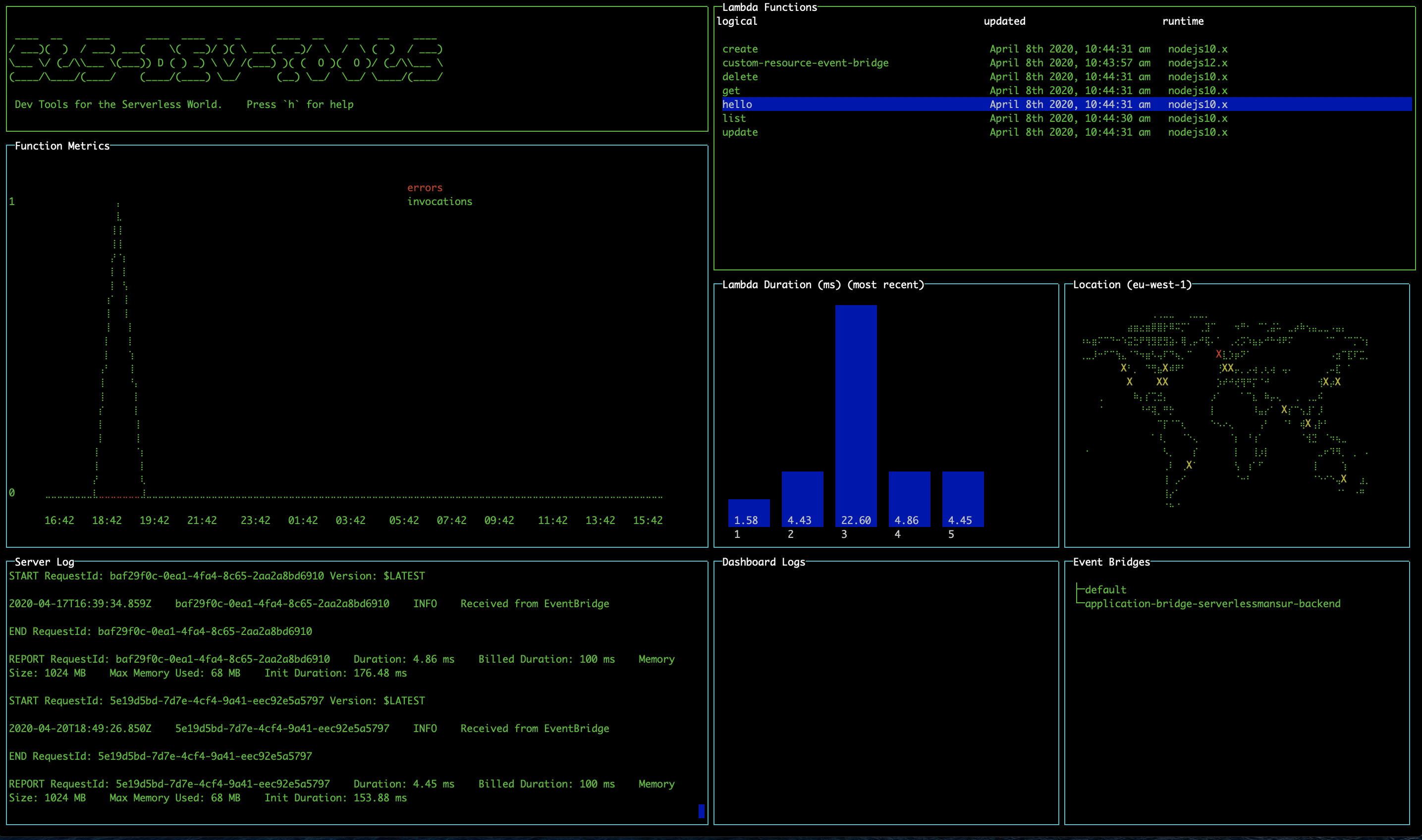1422x840 pixels.
Task: Select the custom-resource-event-bridge function row
Action: pyautogui.click(x=805, y=63)
